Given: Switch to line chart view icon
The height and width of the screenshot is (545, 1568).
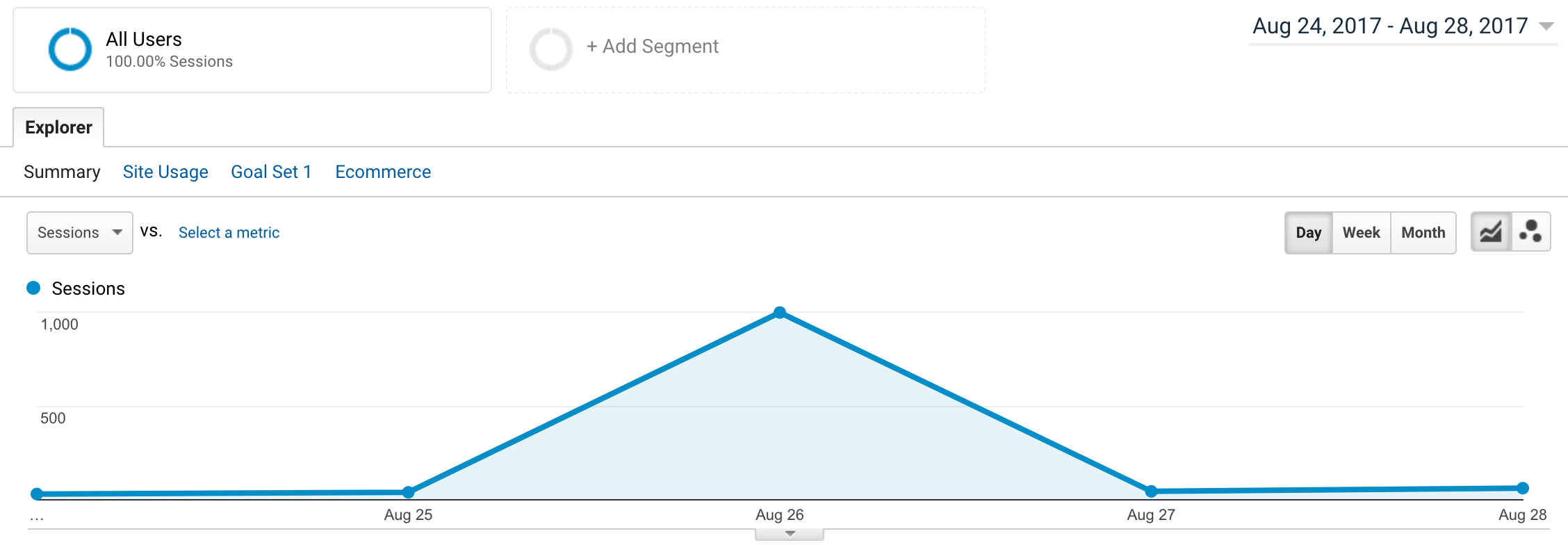Looking at the screenshot, I should (1491, 232).
